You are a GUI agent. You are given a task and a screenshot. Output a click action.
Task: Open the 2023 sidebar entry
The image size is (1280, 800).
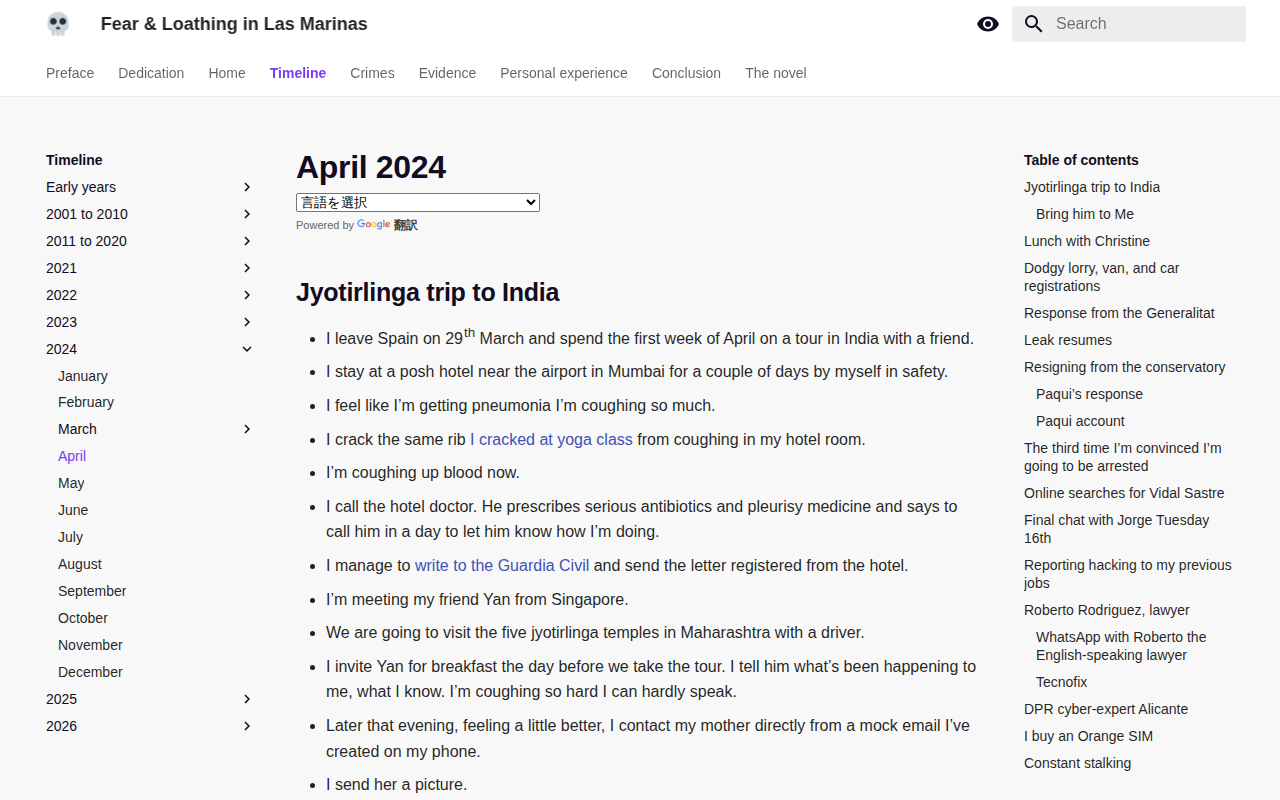click(61, 322)
